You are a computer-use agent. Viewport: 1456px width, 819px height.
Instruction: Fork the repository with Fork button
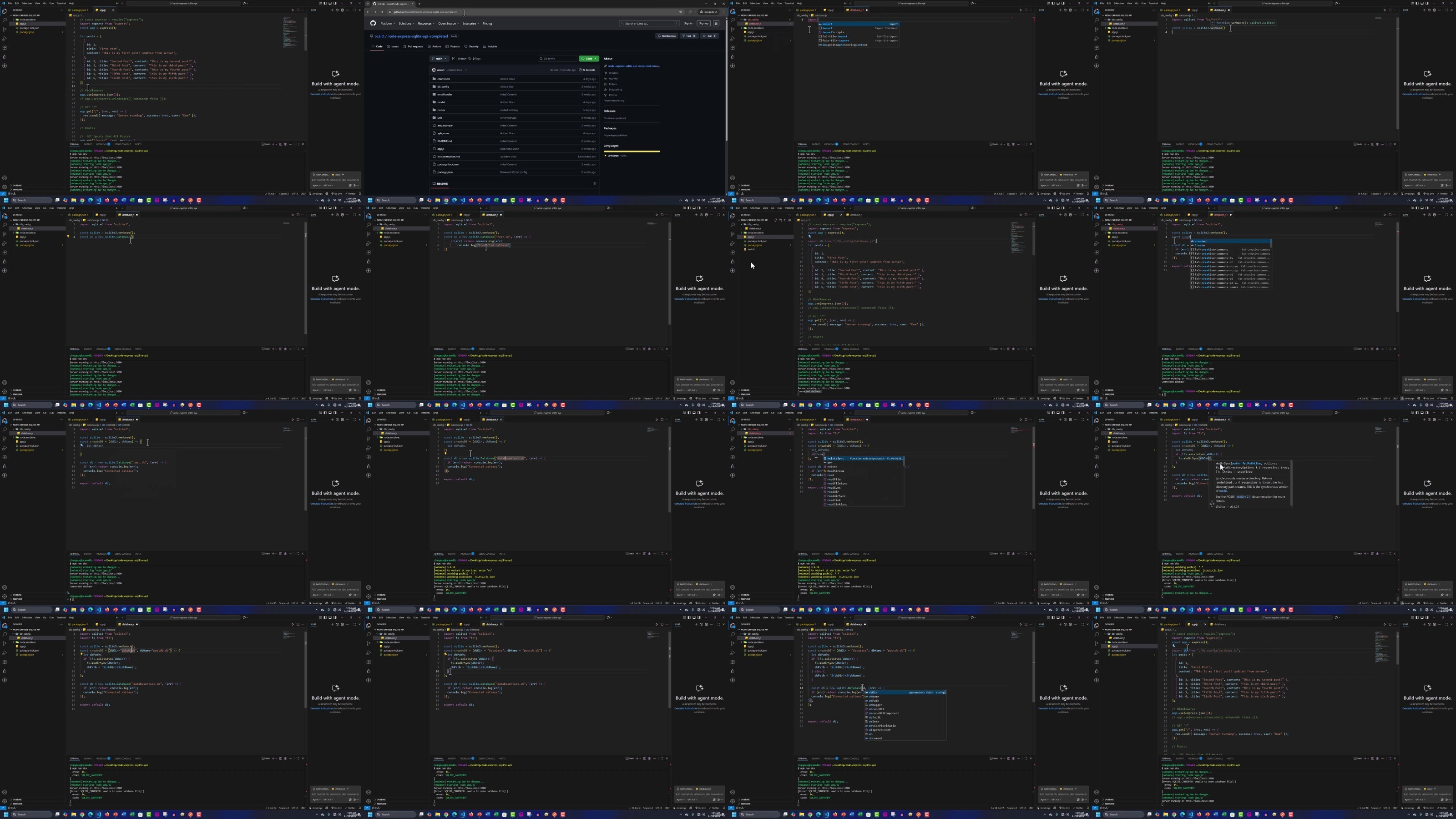690,35
